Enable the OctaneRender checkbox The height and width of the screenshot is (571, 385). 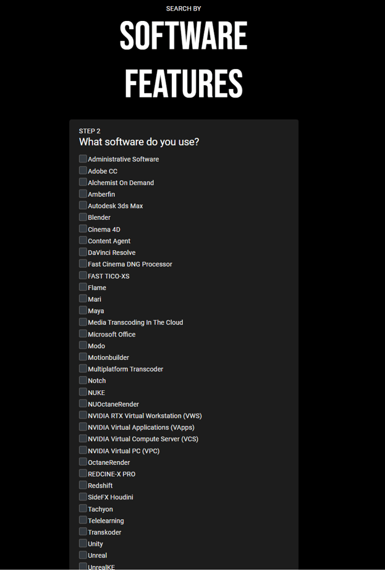83,462
